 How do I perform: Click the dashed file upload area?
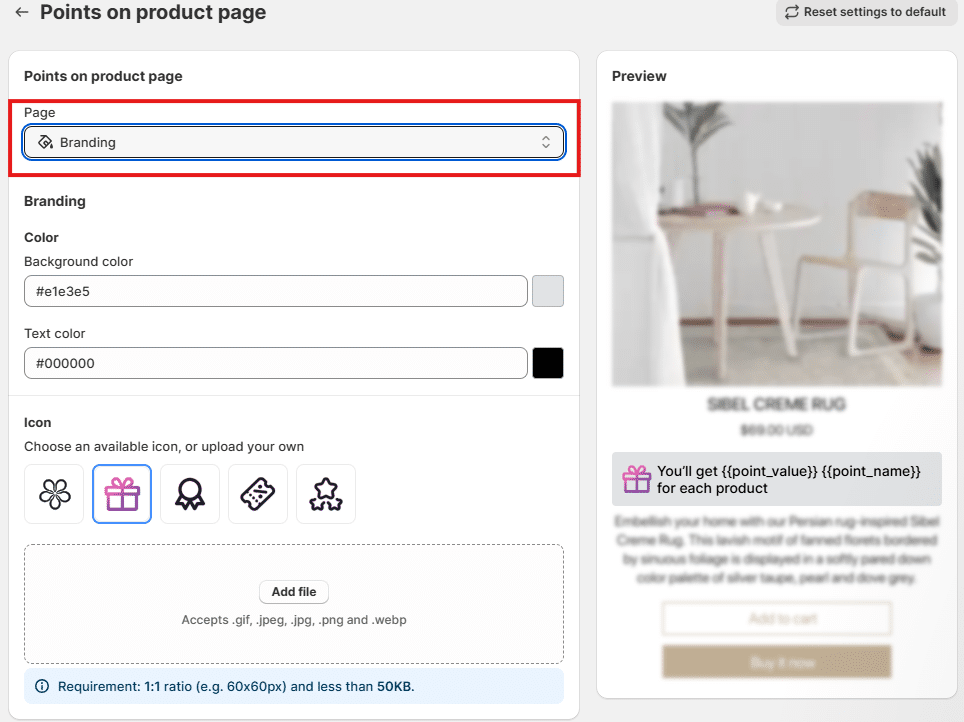pos(293,605)
